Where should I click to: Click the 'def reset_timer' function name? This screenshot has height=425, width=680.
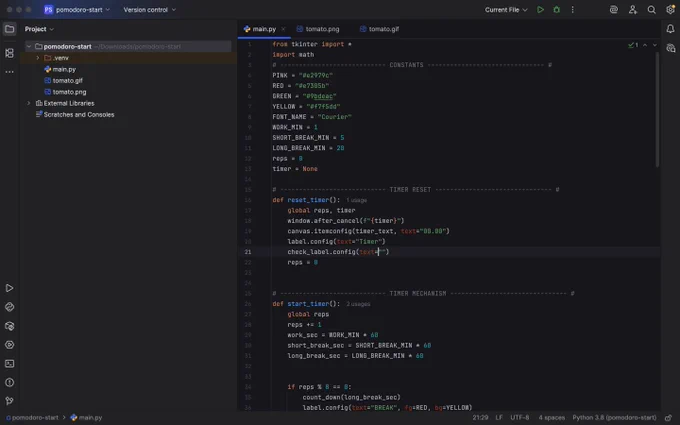click(x=308, y=200)
